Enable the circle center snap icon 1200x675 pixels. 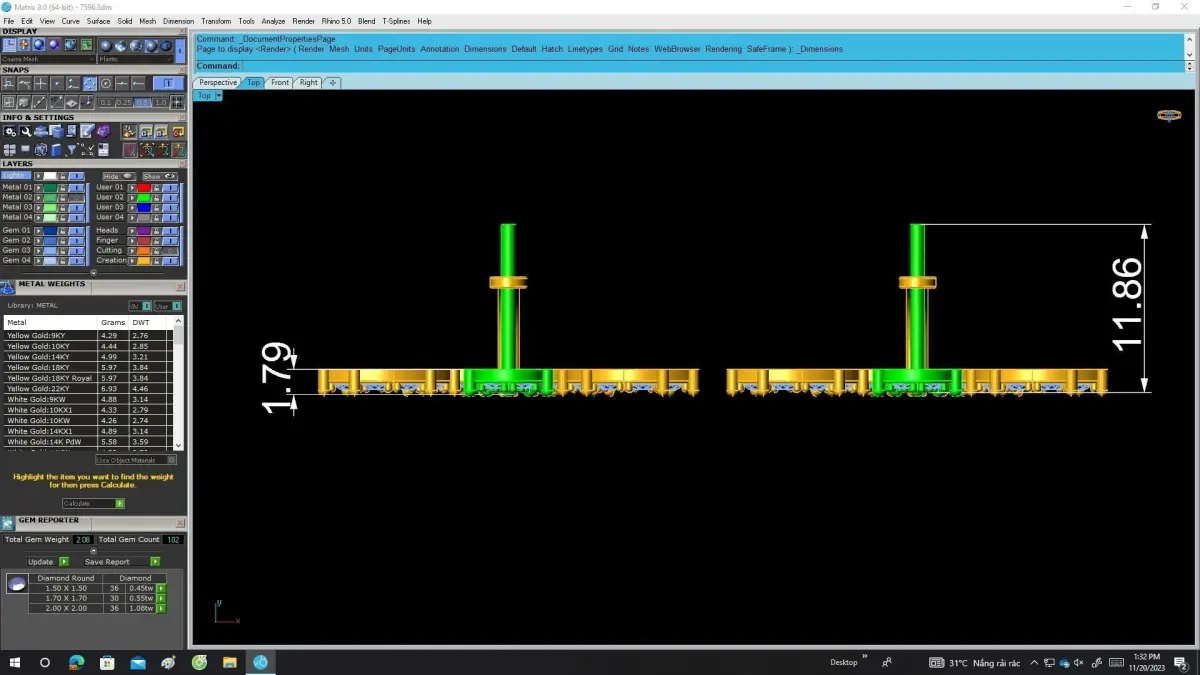click(x=106, y=83)
